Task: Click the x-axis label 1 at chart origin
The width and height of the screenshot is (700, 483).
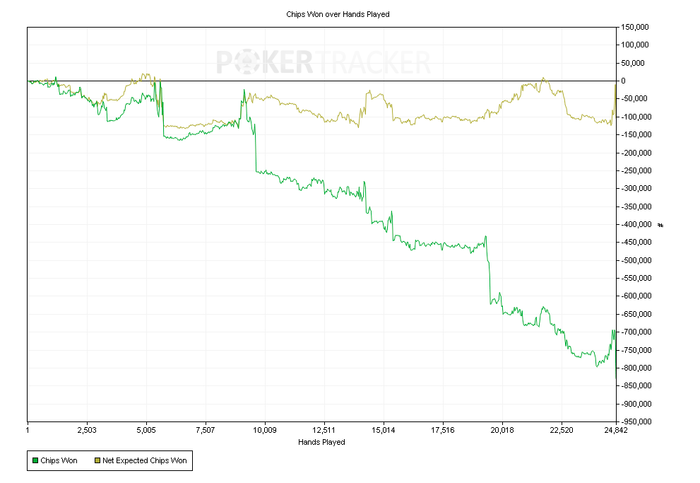Action: tap(28, 430)
